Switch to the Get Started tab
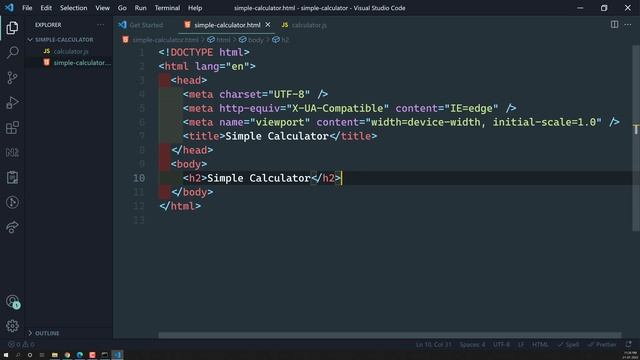Screen dimensions: 640x360 click(x=142, y=25)
